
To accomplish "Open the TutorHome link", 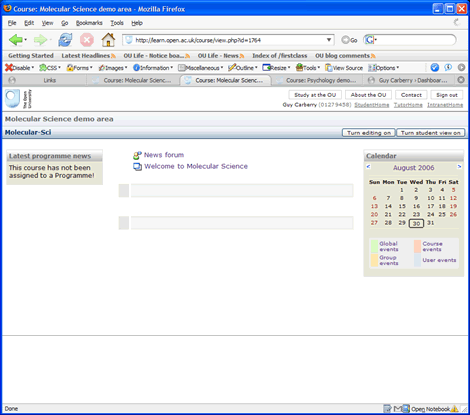I will point(408,105).
